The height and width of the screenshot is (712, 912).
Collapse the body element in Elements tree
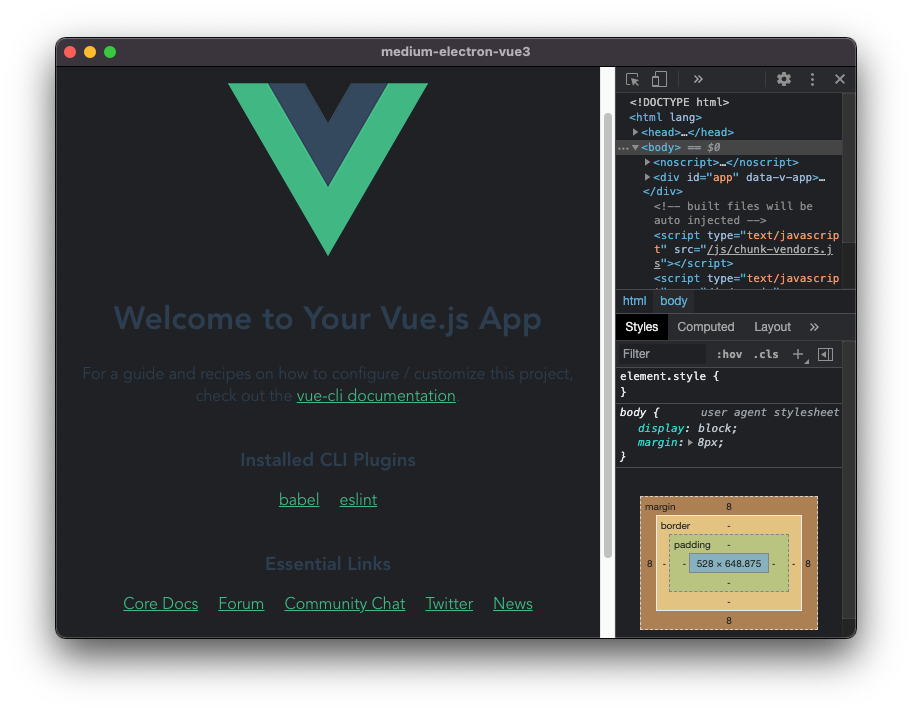pos(634,146)
